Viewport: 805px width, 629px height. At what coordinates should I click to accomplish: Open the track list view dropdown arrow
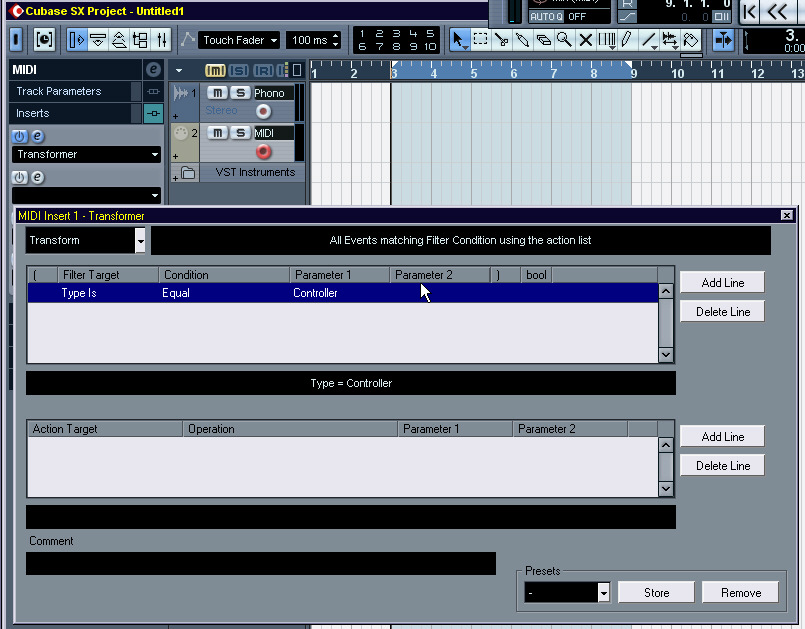point(179,70)
